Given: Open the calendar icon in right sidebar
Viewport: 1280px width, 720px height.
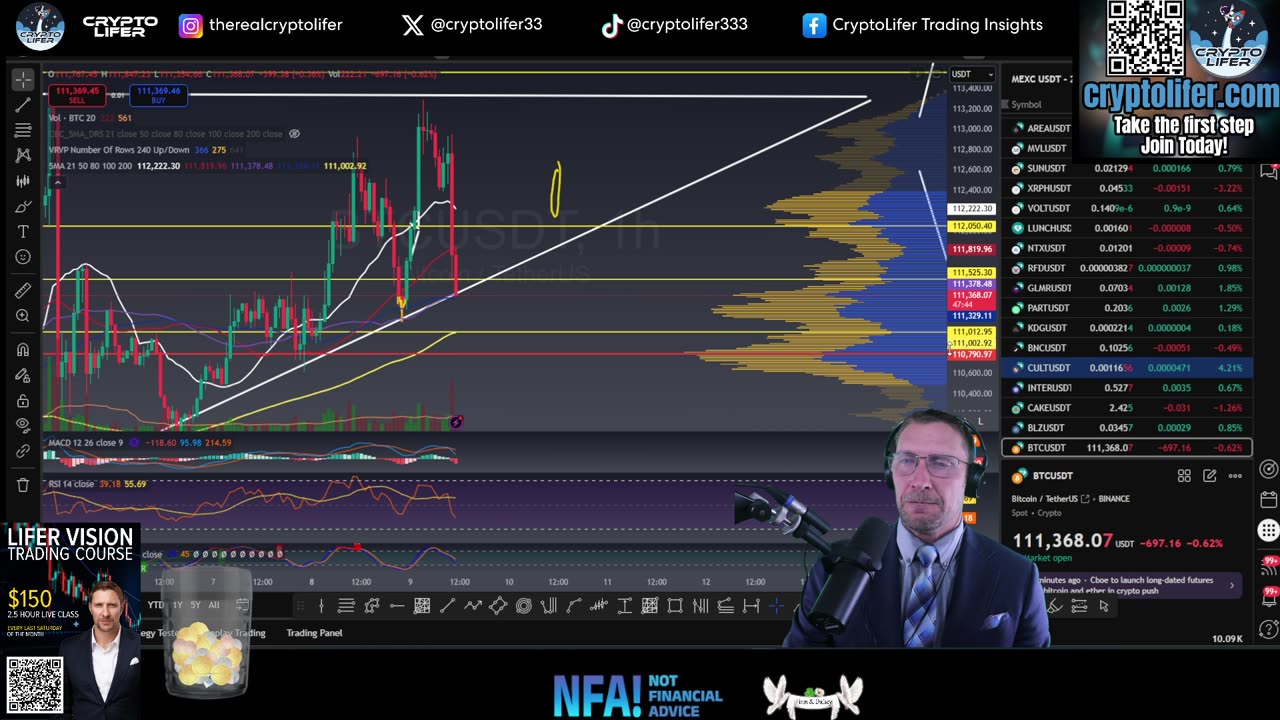Looking at the screenshot, I should coord(1268,500).
